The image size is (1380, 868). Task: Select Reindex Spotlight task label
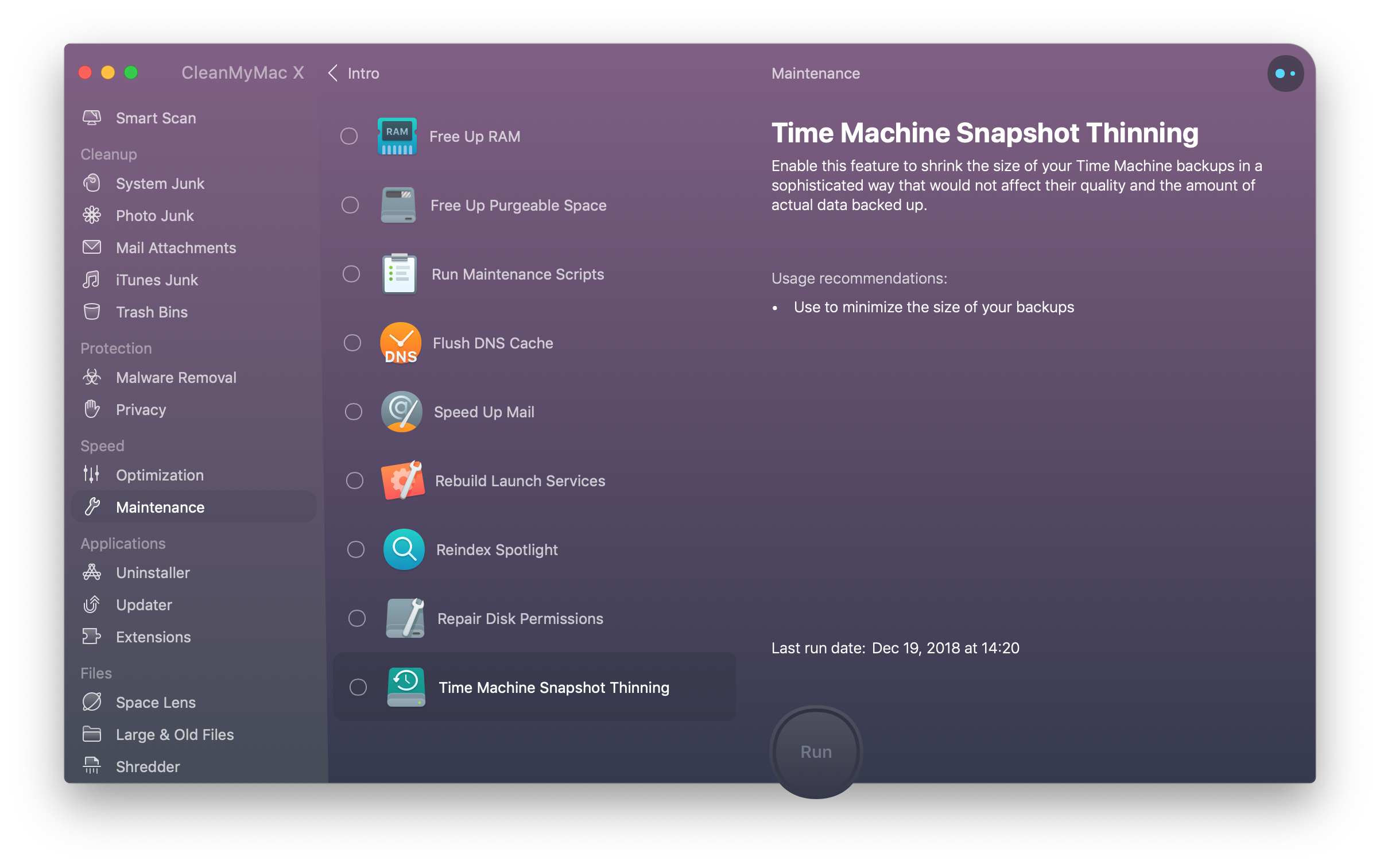(x=497, y=550)
